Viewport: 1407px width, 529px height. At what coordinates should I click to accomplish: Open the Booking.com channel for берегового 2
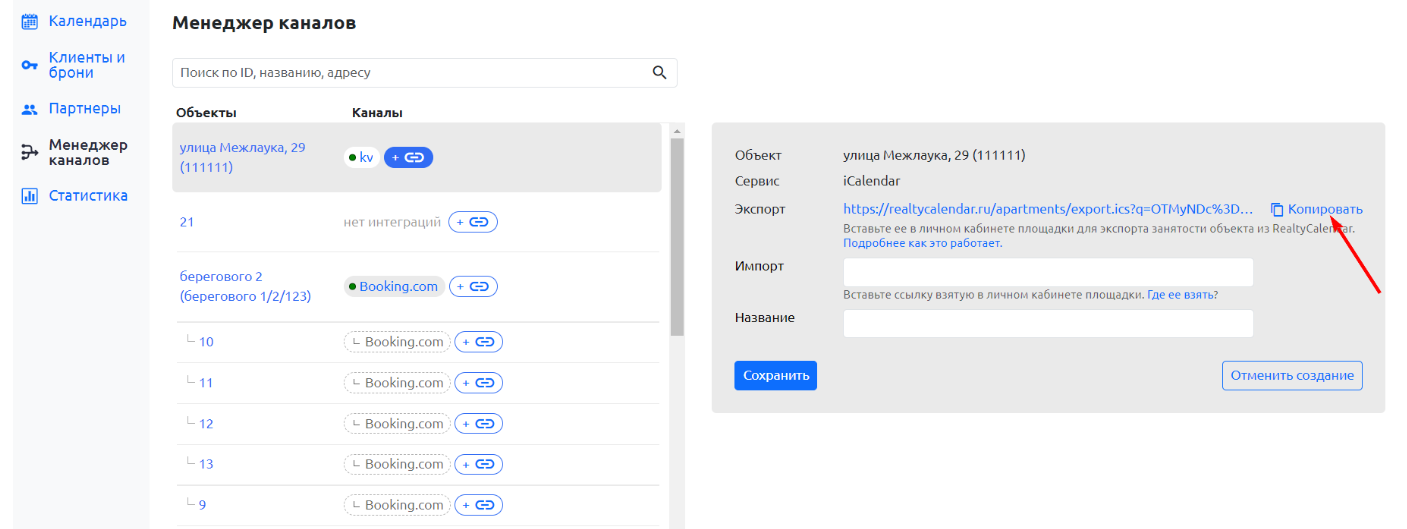pyautogui.click(x=394, y=287)
